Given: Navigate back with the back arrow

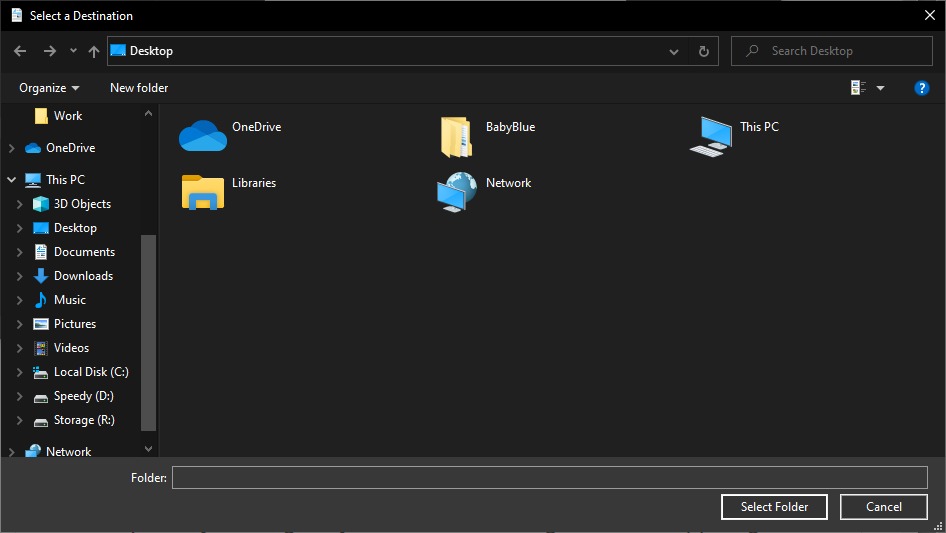Looking at the screenshot, I should tap(20, 51).
